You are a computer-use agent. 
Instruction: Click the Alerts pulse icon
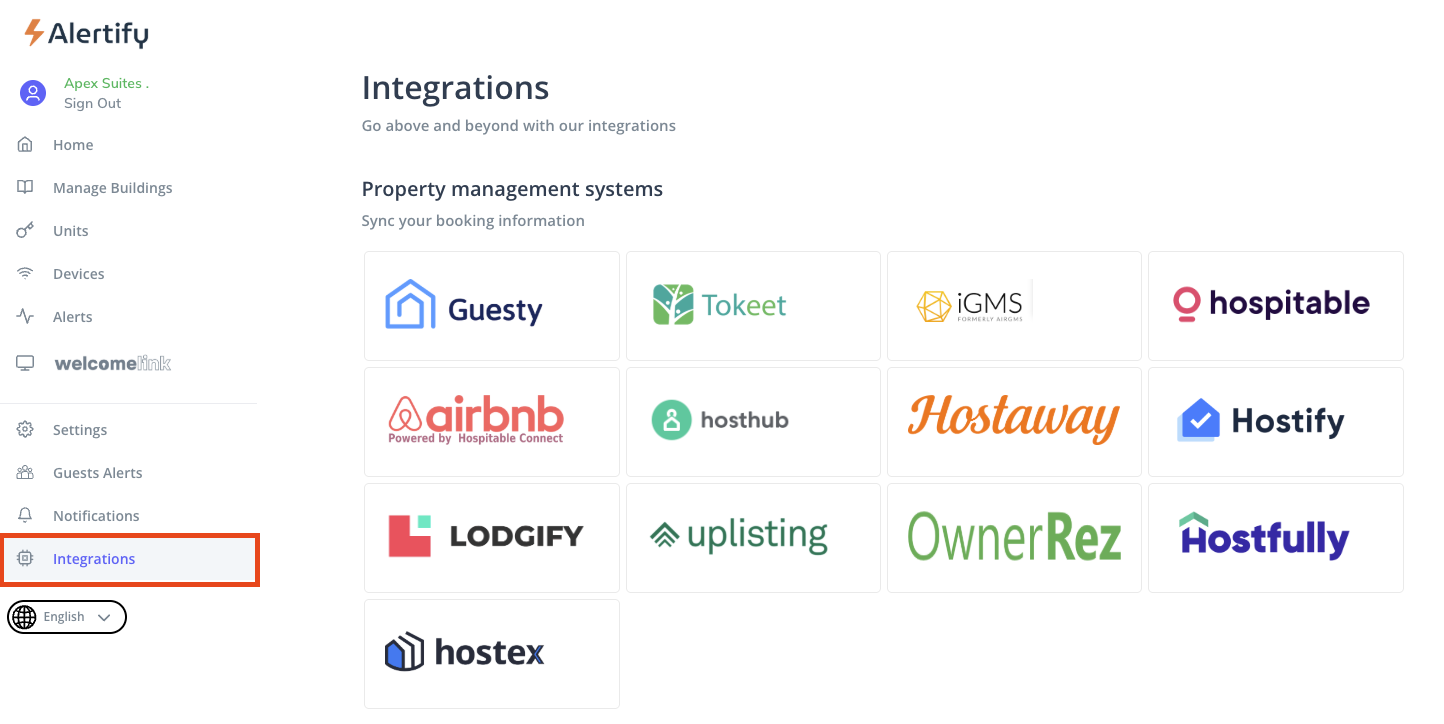pos(26,317)
